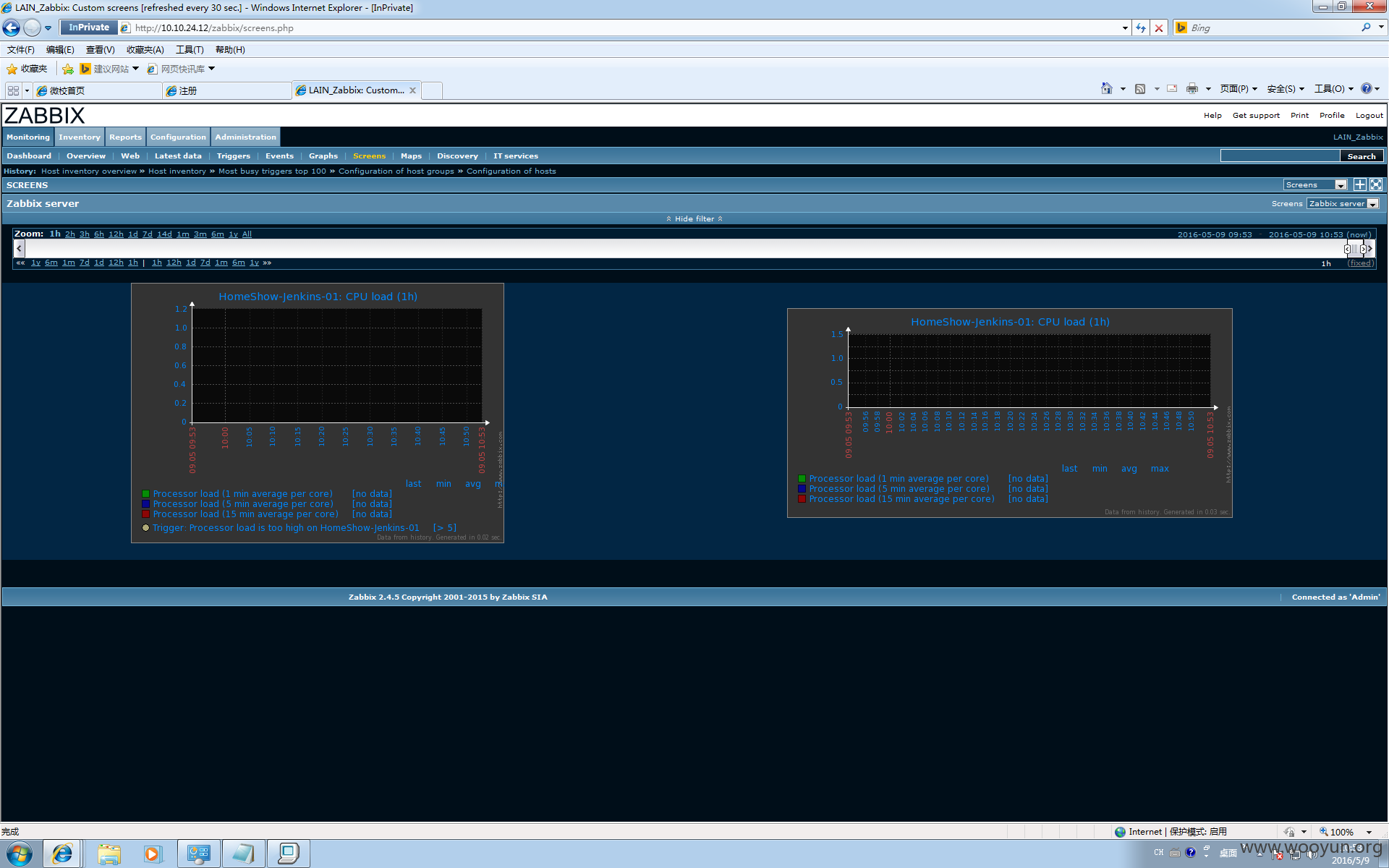The width and height of the screenshot is (1389, 868).
Task: Click the Bing search input box
Action: point(1273,27)
